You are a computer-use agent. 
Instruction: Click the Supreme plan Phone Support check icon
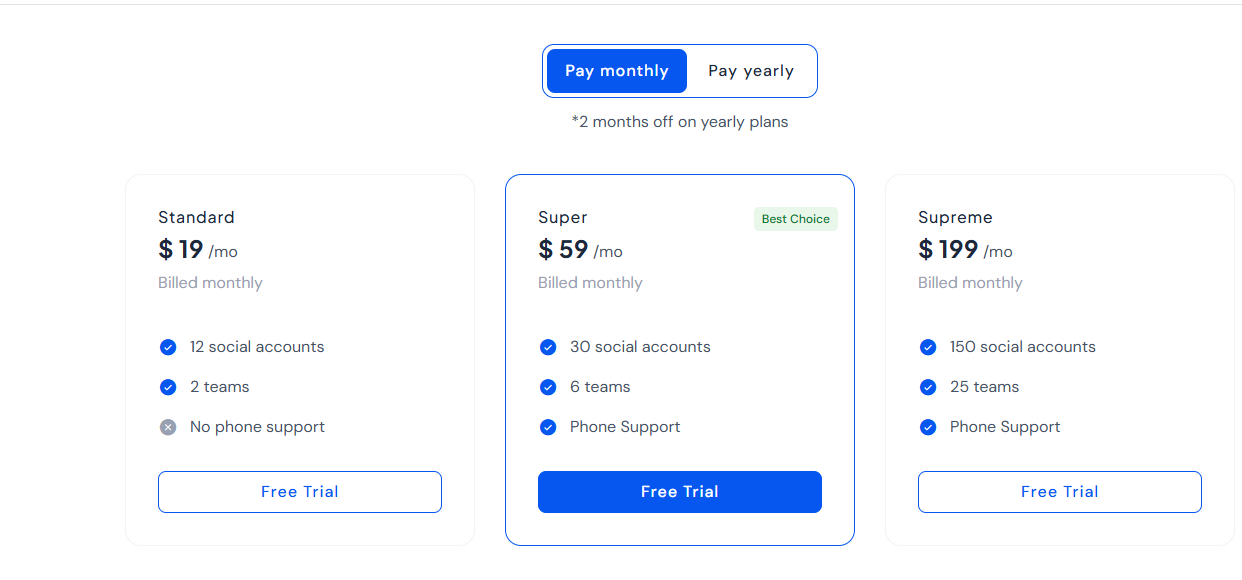928,427
